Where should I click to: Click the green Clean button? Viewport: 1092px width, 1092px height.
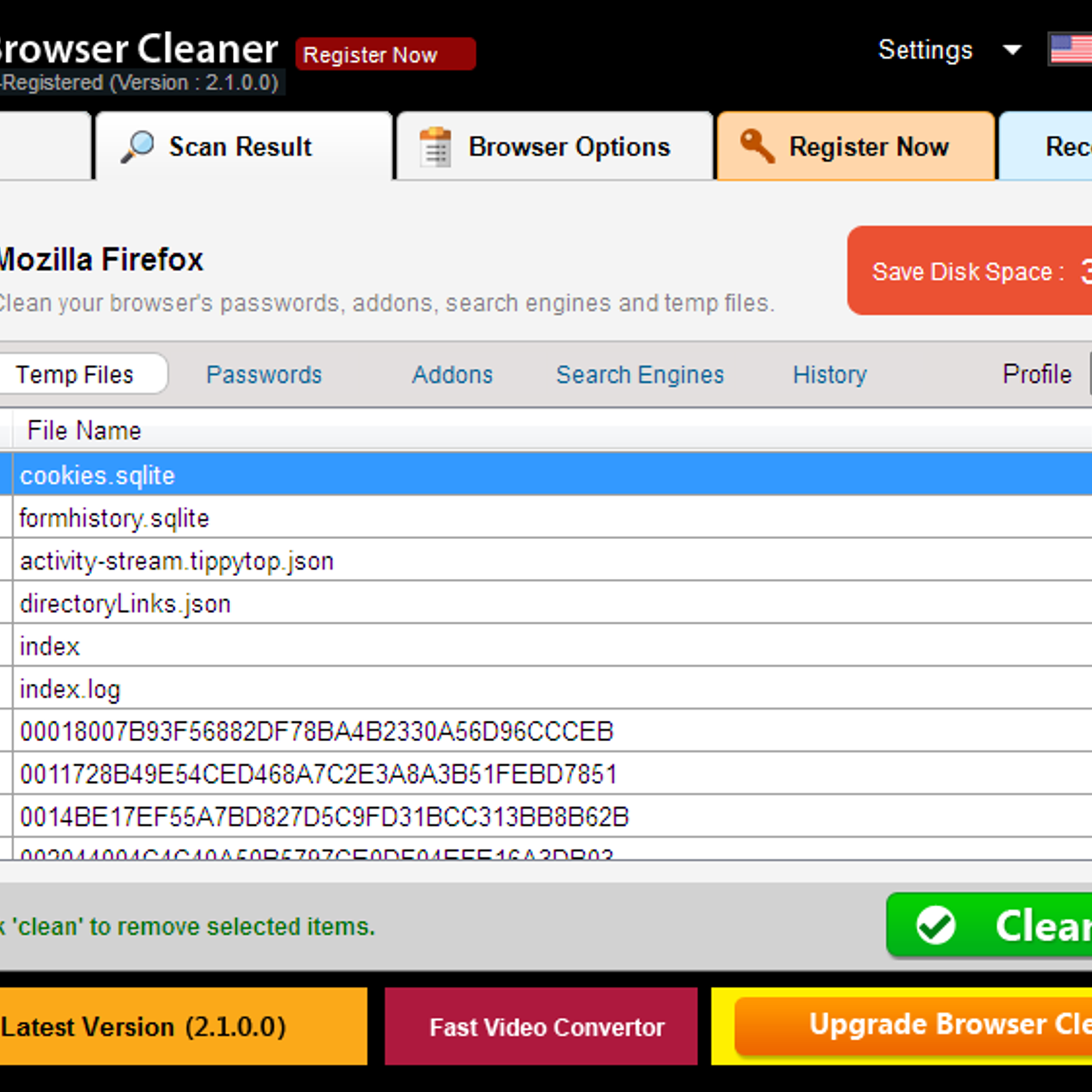point(989,925)
